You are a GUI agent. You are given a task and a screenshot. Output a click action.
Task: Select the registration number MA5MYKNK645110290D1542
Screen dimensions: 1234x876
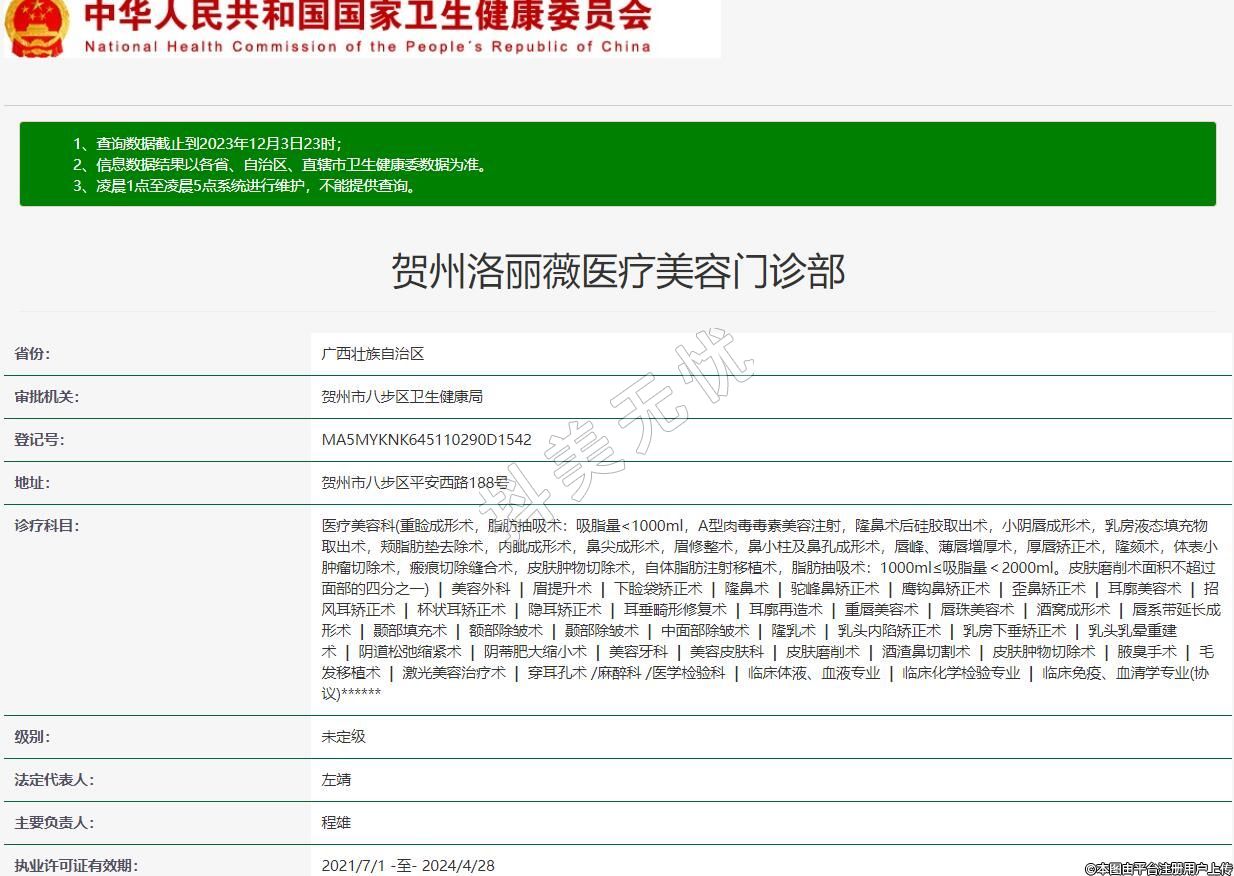[427, 440]
